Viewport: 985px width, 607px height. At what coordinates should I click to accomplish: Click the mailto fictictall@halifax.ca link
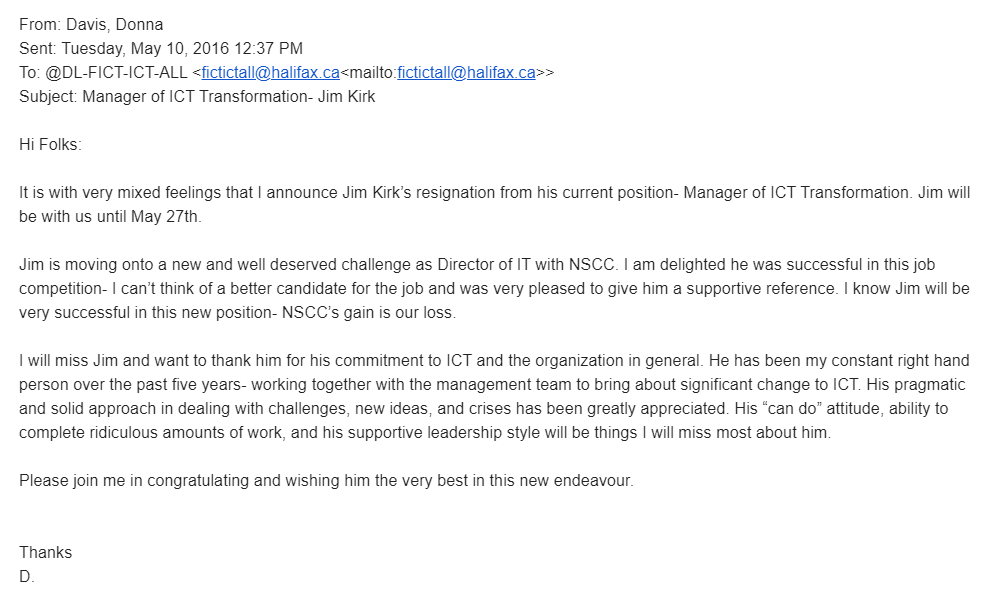coord(466,72)
